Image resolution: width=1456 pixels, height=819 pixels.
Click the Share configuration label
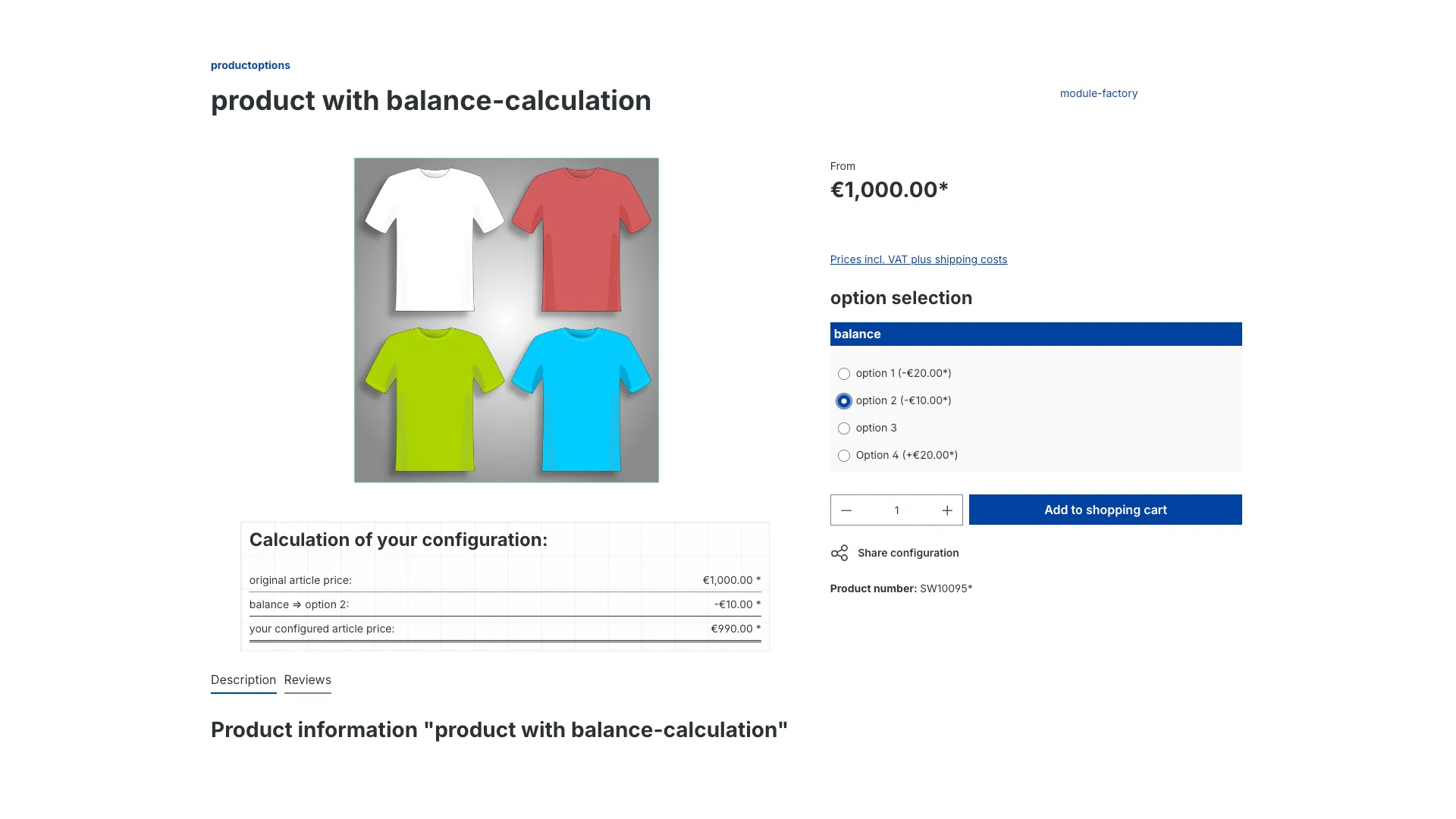[x=908, y=553]
